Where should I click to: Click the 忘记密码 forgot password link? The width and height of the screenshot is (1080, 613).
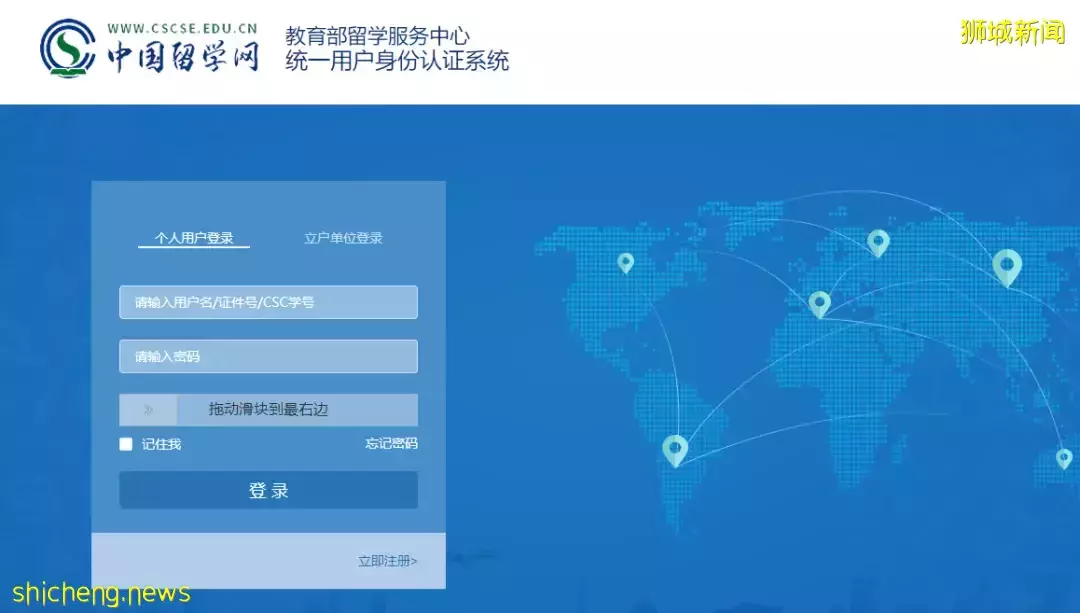(x=389, y=443)
